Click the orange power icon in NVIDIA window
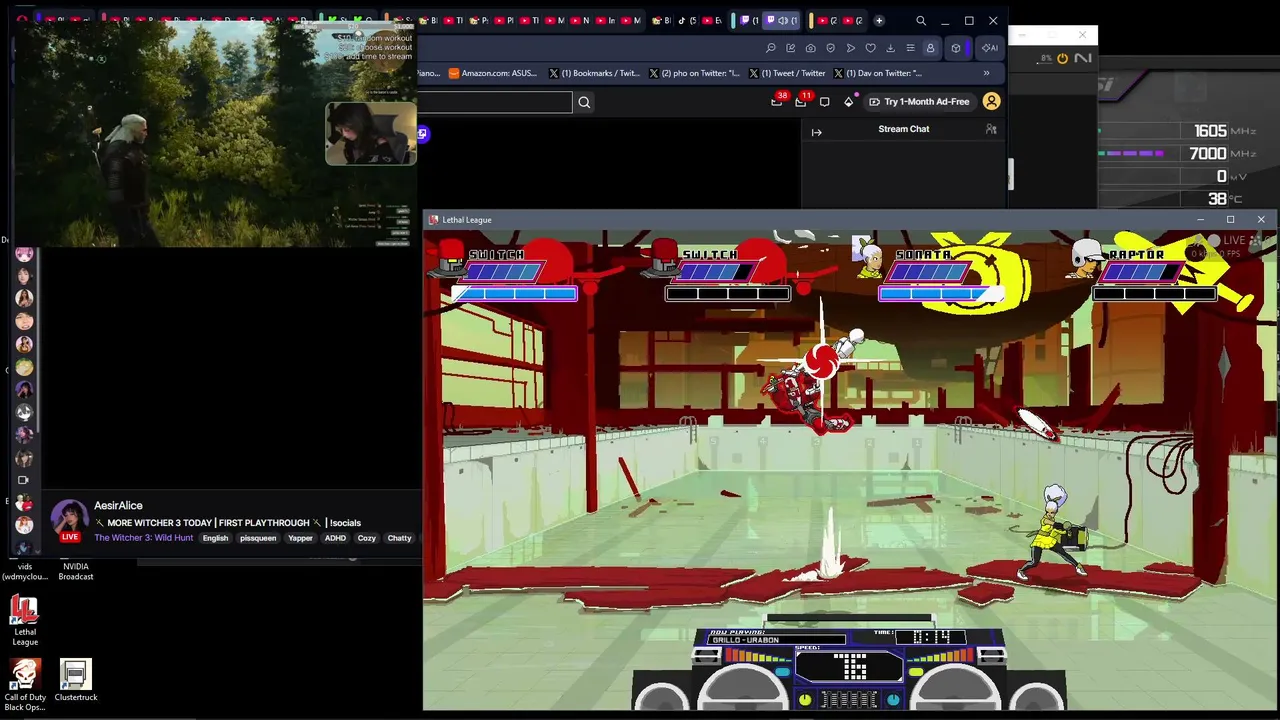The height and width of the screenshot is (720, 1280). [x=1062, y=59]
